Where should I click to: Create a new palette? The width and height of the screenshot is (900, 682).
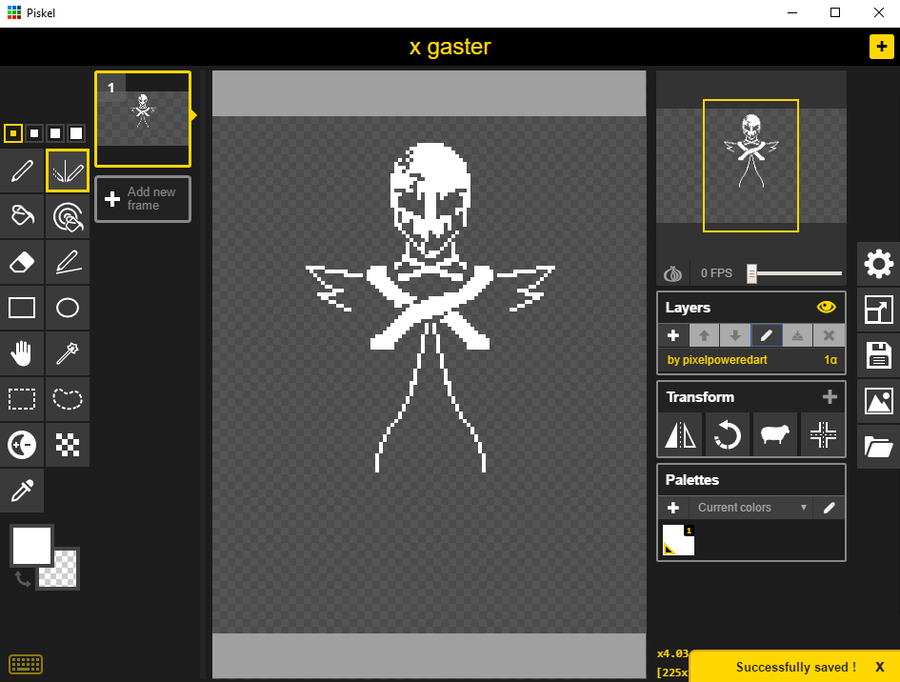673,507
